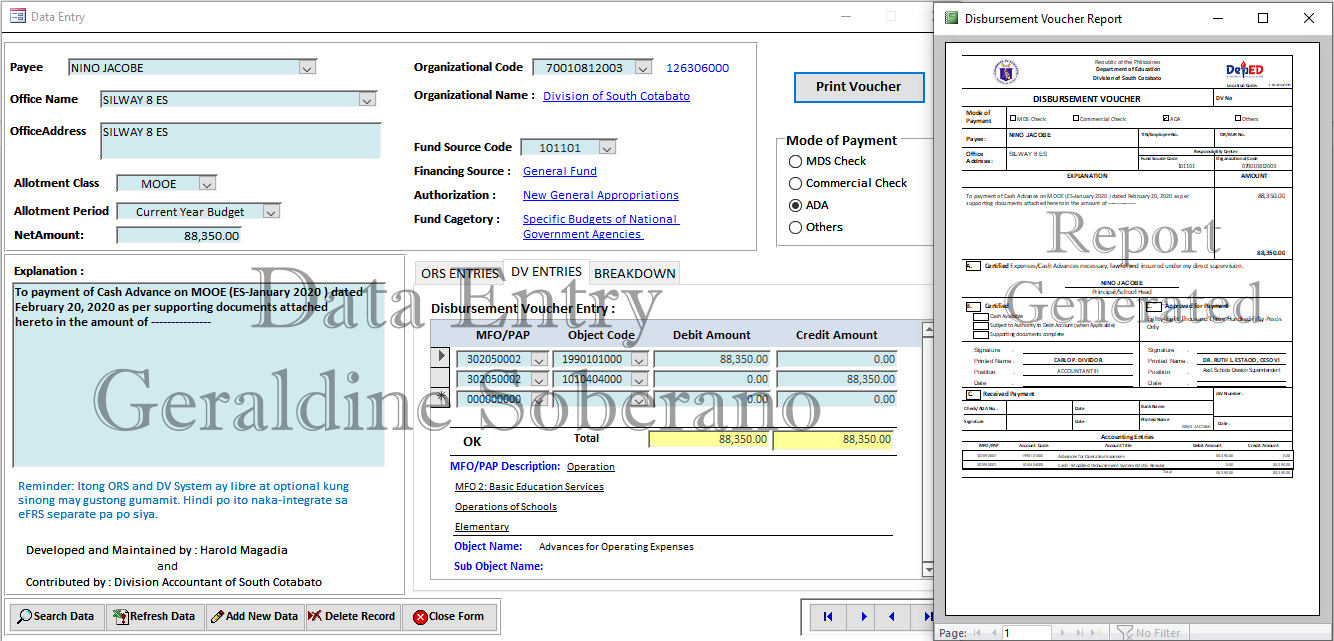Image resolution: width=1334 pixels, height=641 pixels.
Task: Click the Print Voucher button
Action: point(859,87)
